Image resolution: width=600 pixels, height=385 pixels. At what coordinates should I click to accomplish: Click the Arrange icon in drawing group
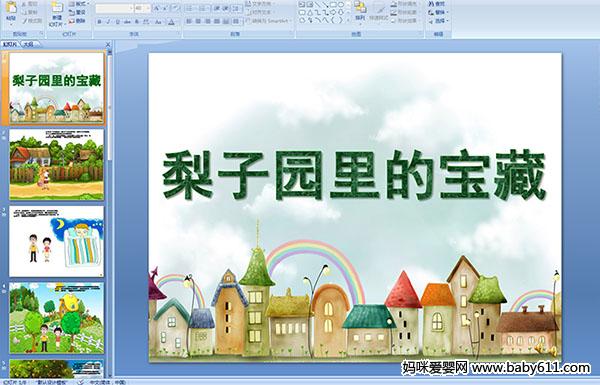[359, 11]
